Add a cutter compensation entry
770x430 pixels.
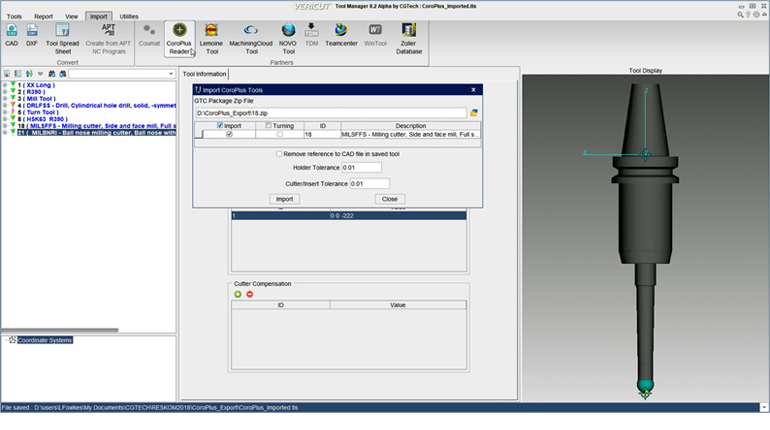(x=238, y=294)
